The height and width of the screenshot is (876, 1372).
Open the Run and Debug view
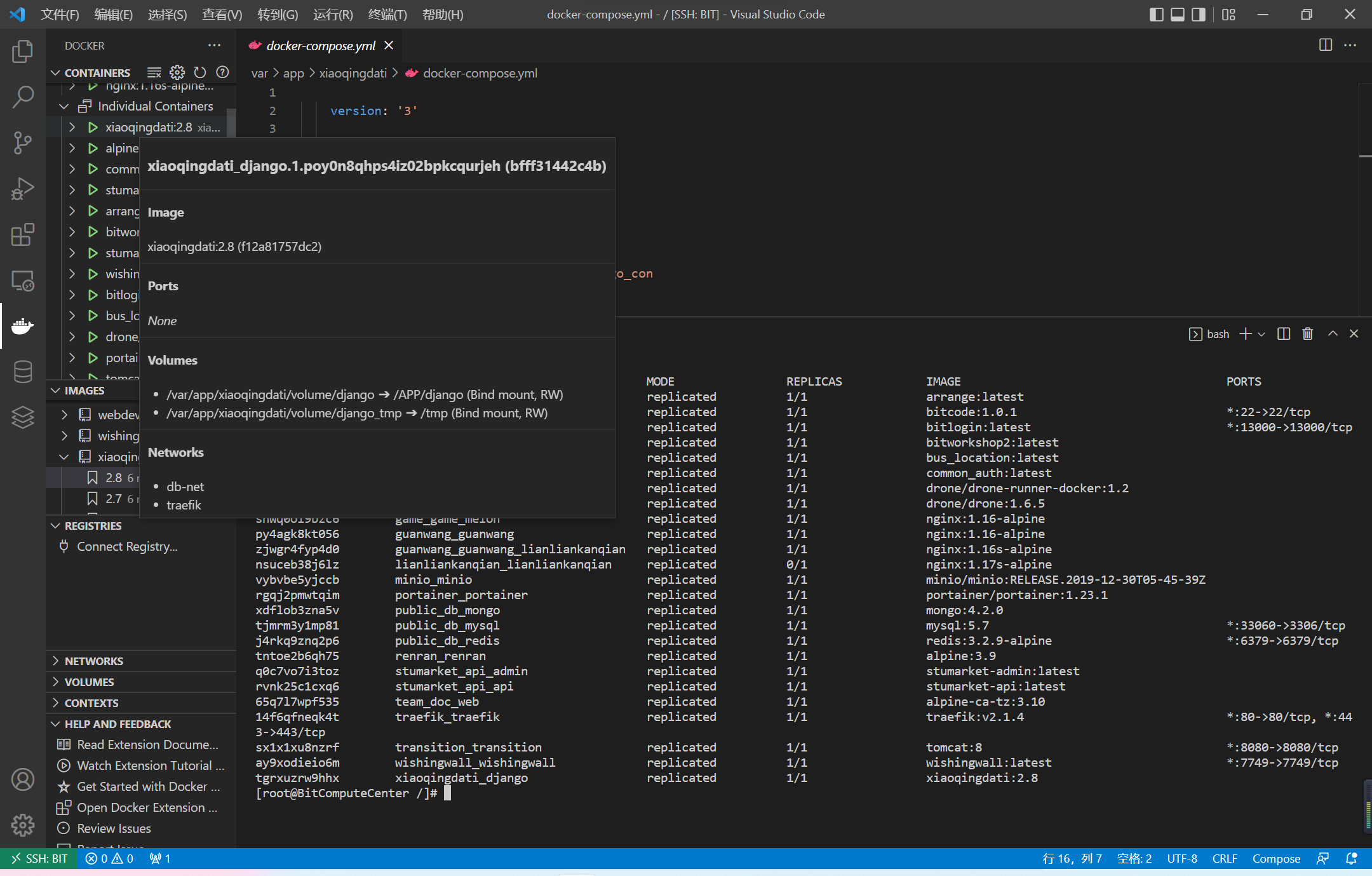[x=23, y=189]
